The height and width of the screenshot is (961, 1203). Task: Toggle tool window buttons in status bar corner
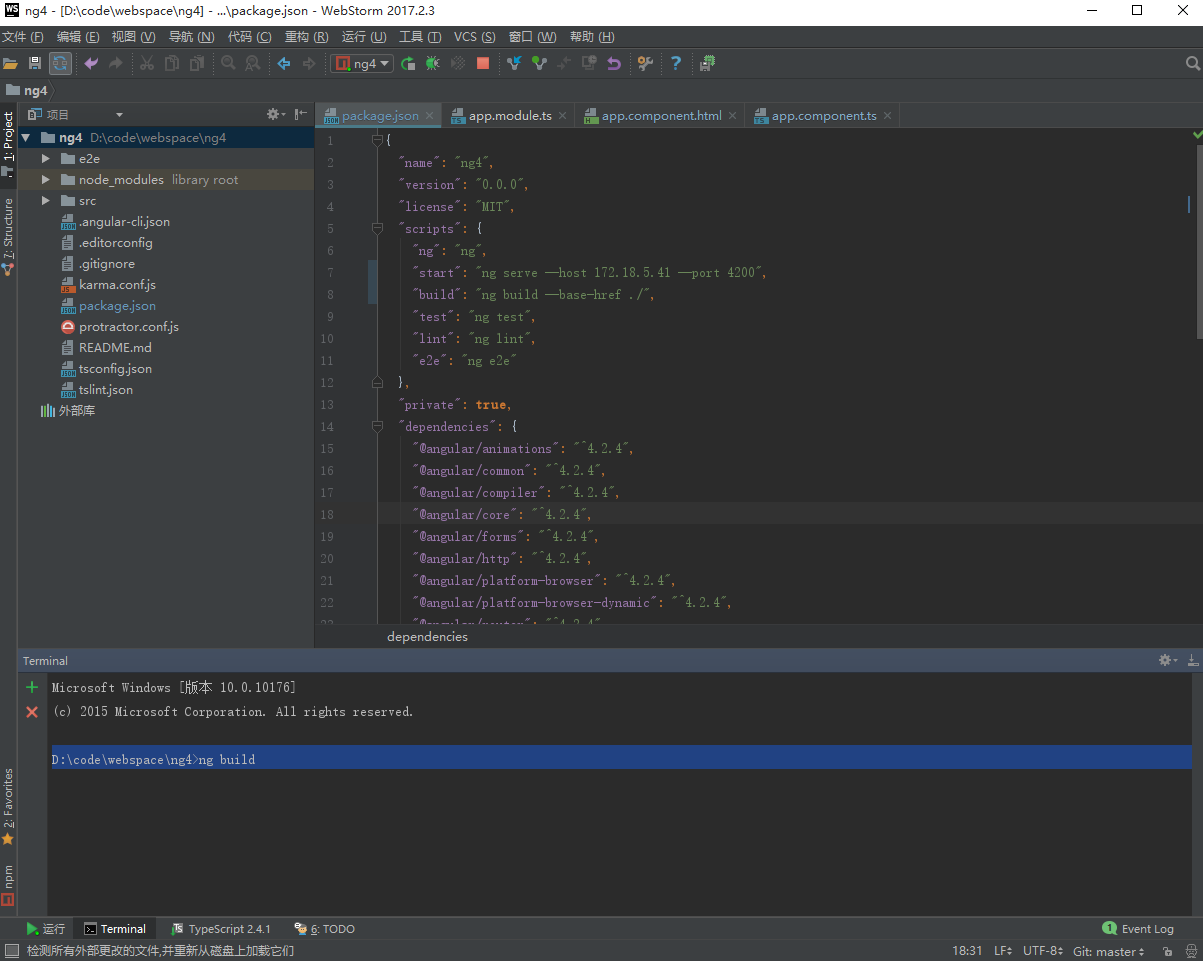pos(11,951)
